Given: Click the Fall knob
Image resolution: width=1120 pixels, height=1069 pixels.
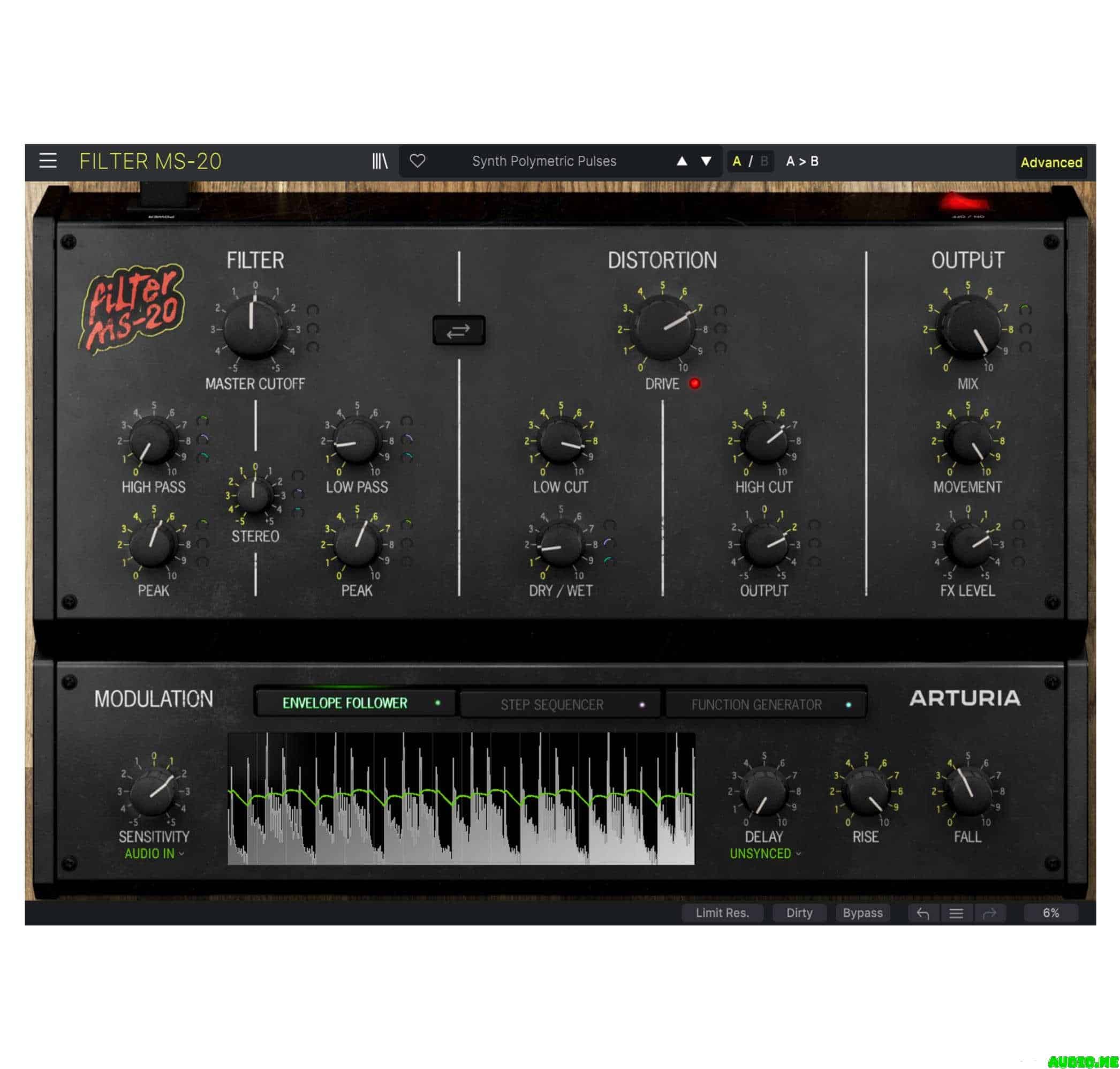Looking at the screenshot, I should point(967,791).
